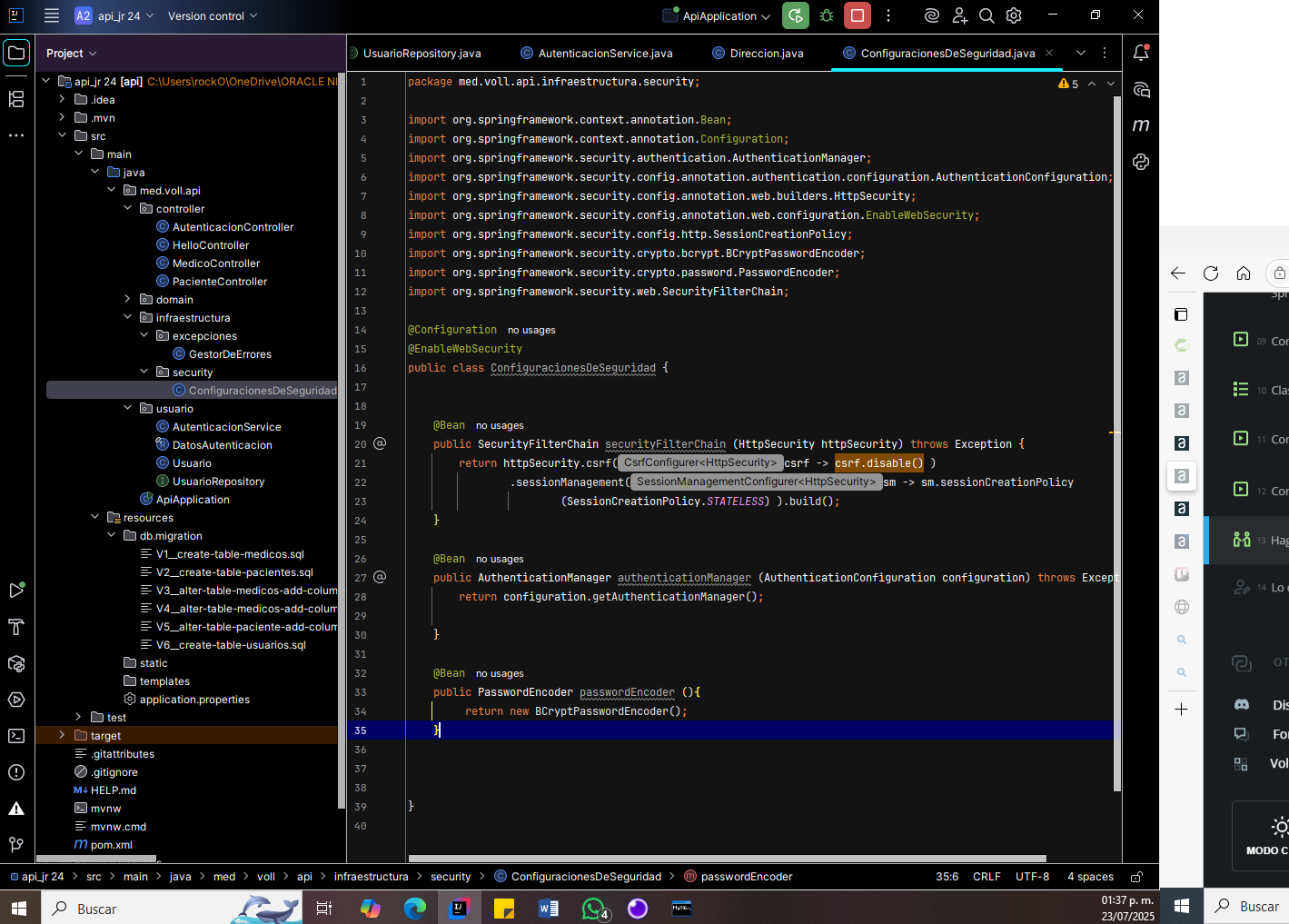1289x924 pixels.
Task: Switch to AutenticacionService.java tab
Action: pos(597,54)
